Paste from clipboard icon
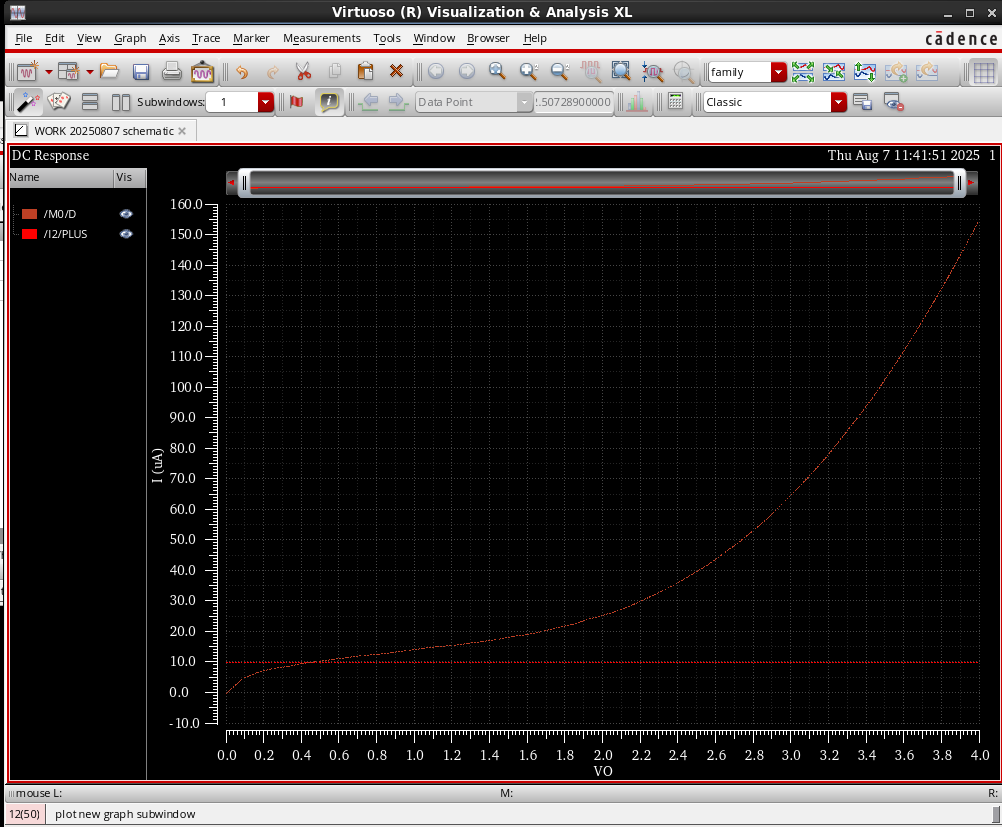Viewport: 1002px width, 827px height. [x=365, y=72]
